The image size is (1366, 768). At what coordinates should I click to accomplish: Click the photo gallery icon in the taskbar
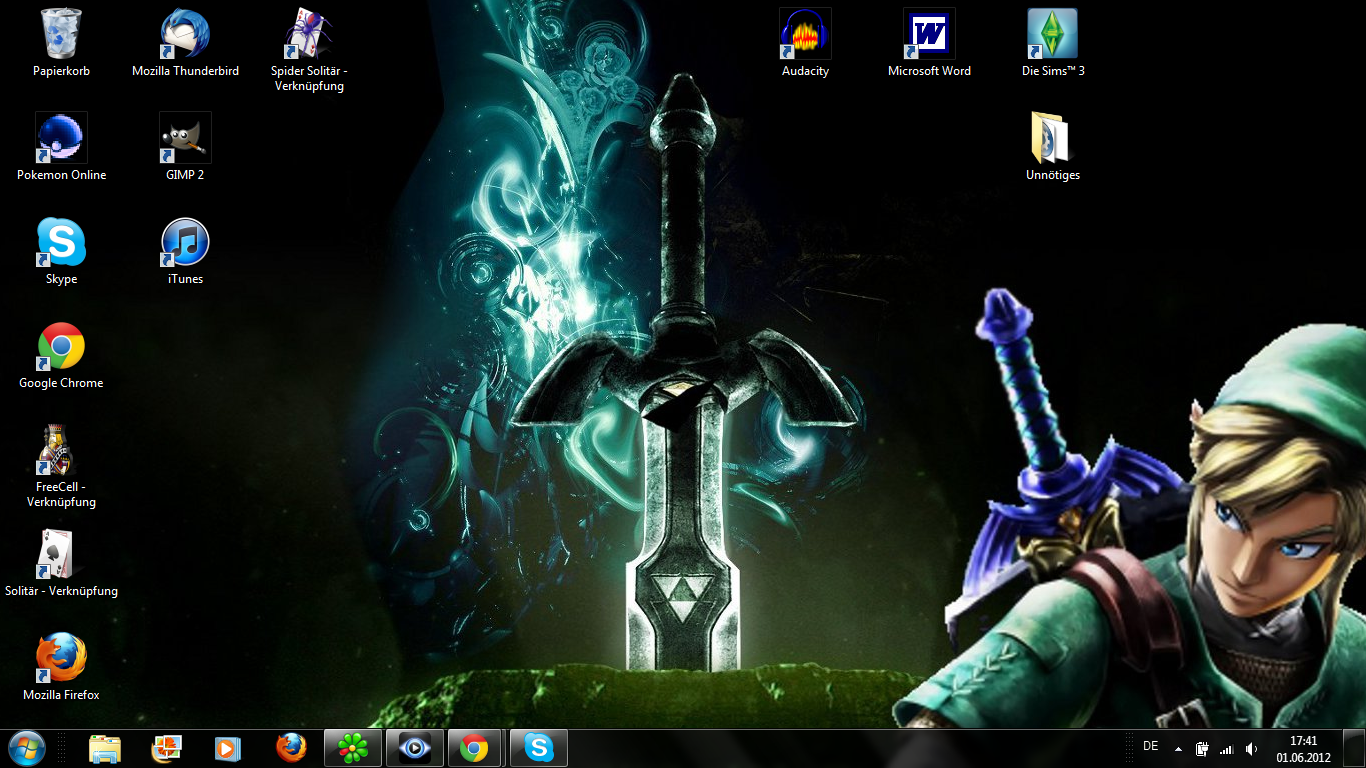pos(167,748)
